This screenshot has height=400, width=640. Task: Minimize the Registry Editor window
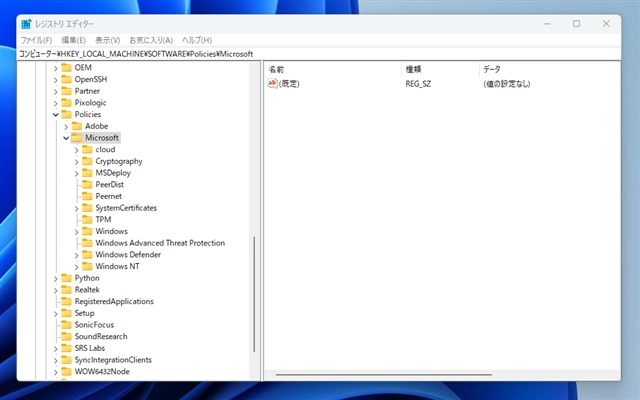[x=547, y=24]
